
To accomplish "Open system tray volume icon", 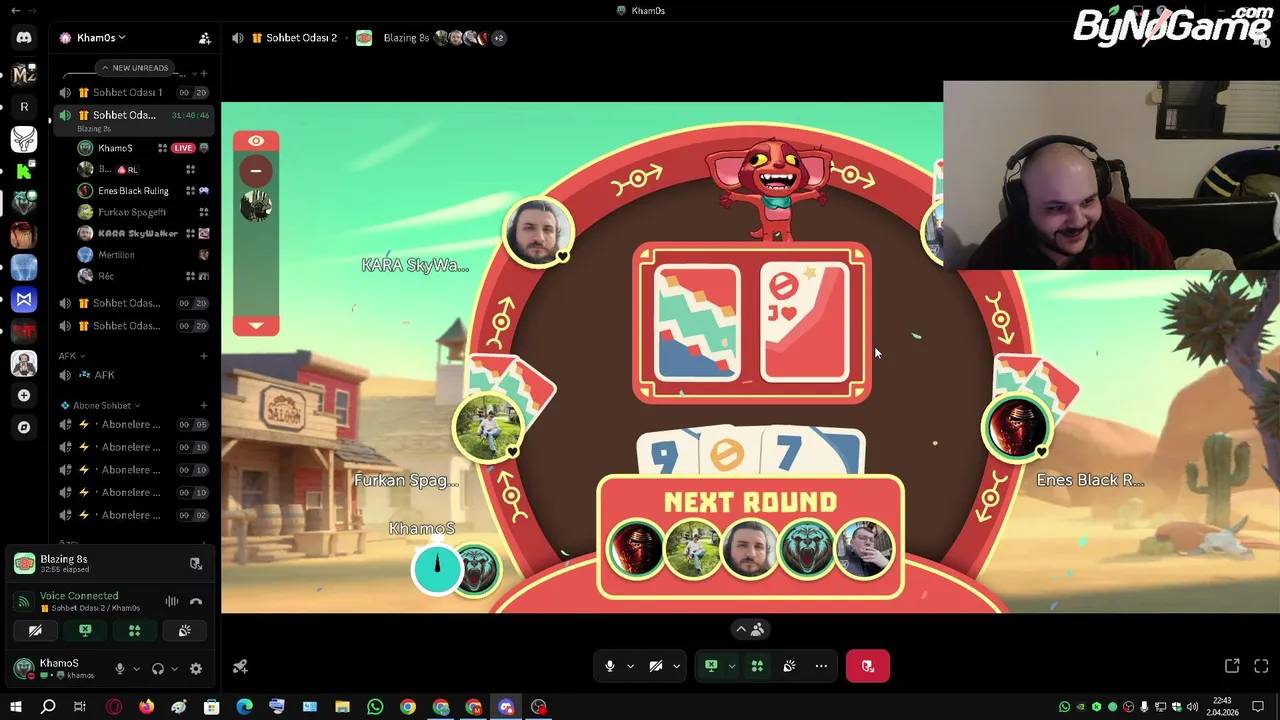I will (x=1192, y=707).
